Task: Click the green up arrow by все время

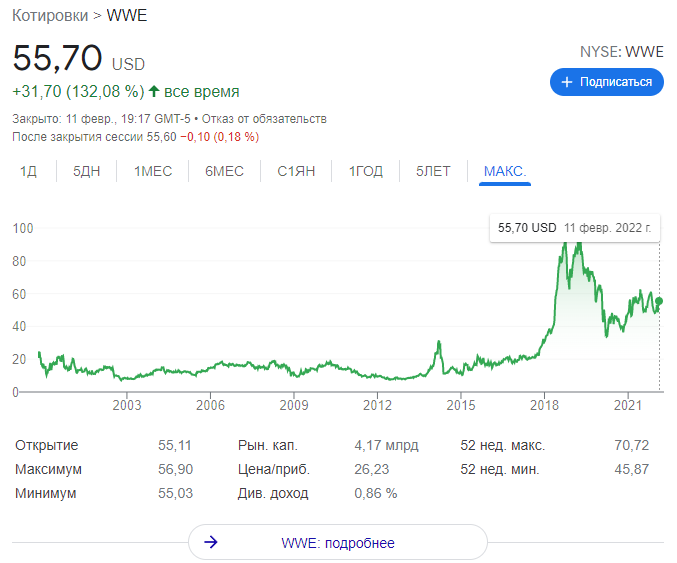Action: pyautogui.click(x=154, y=91)
